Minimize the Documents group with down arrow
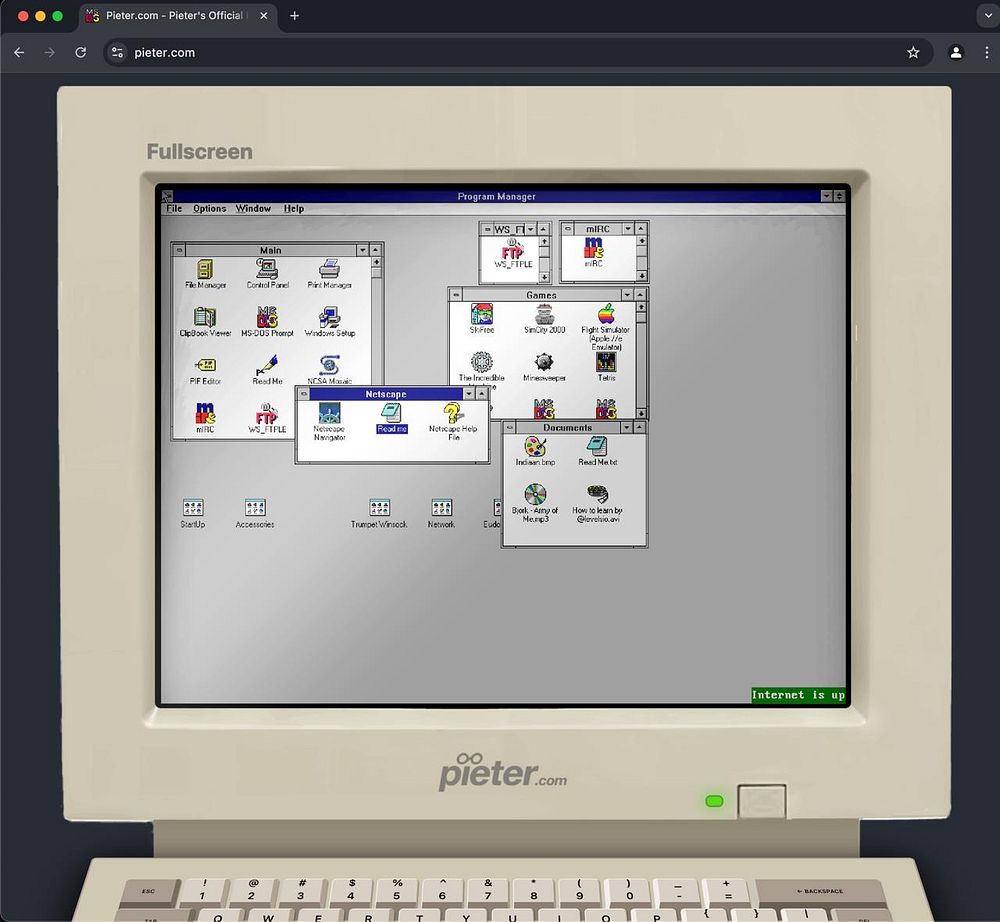The image size is (1000, 922). click(626, 427)
